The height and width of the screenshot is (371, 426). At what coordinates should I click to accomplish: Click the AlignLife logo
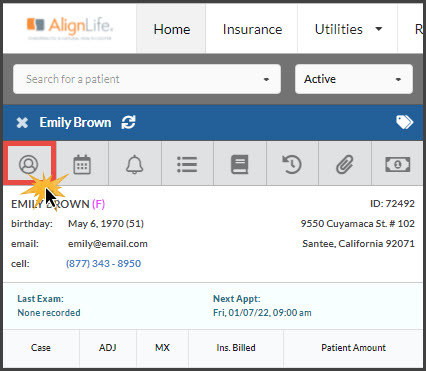(x=70, y=29)
